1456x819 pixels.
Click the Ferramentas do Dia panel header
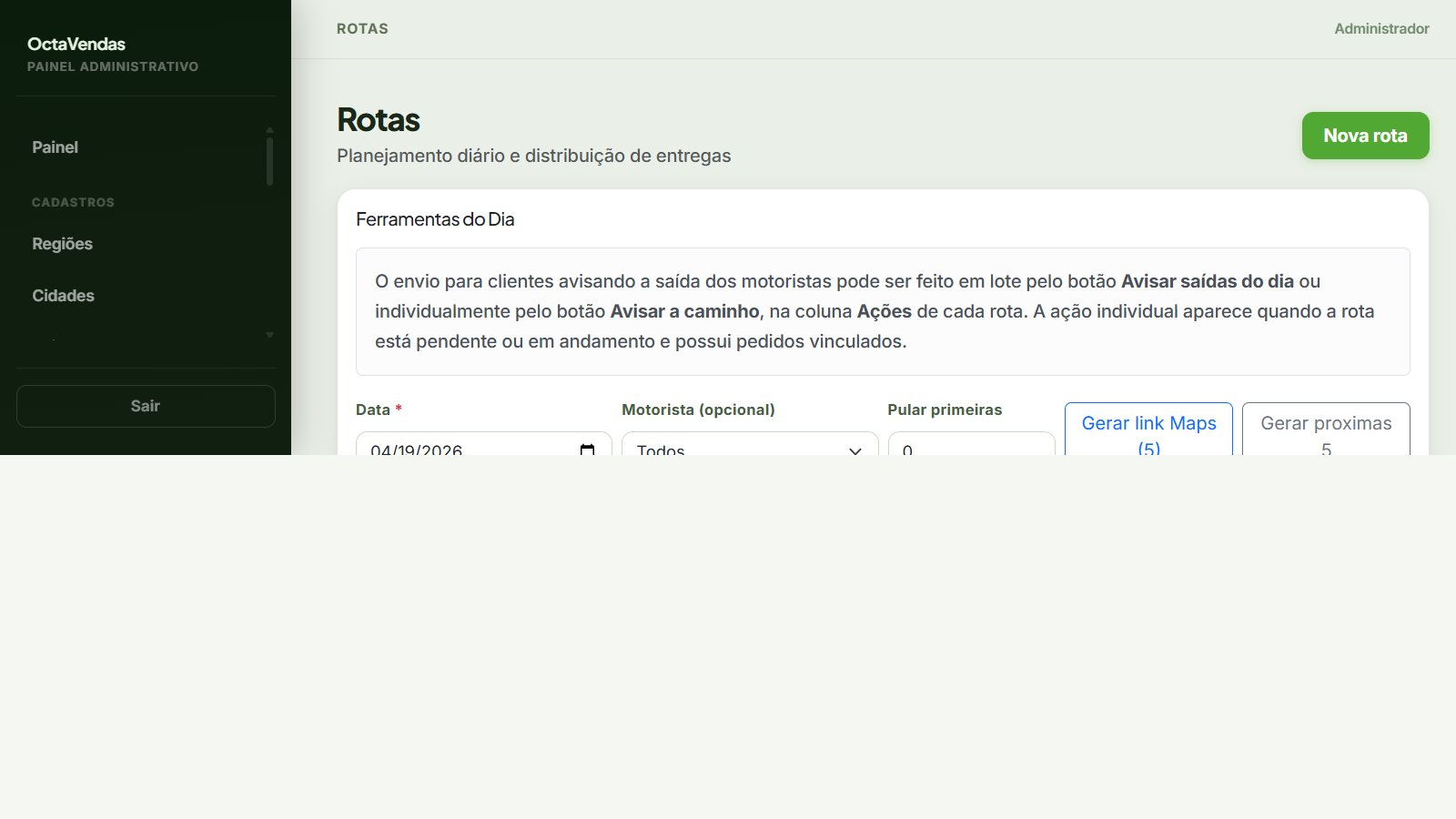(x=434, y=219)
